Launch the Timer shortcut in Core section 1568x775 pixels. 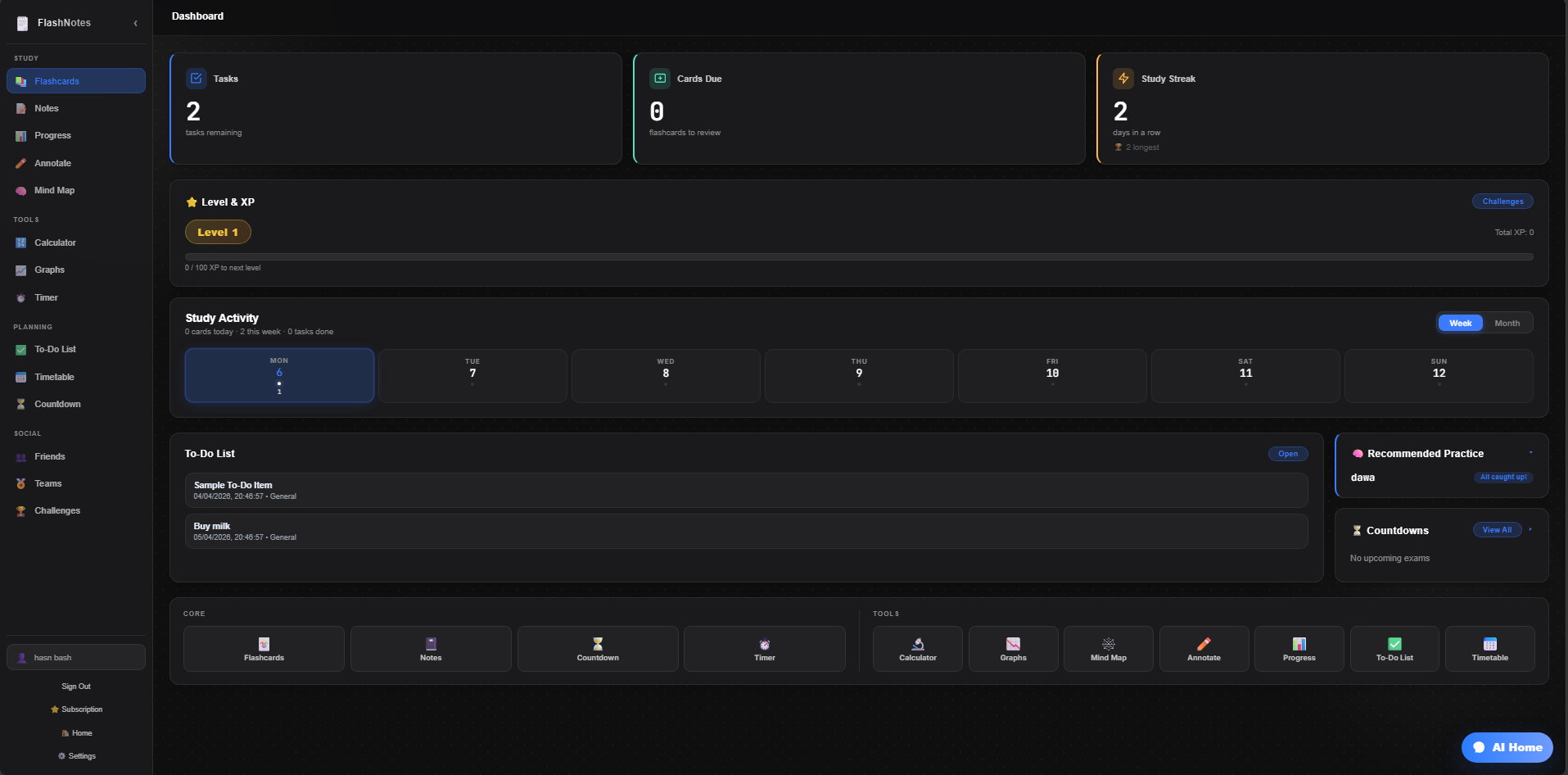coord(764,649)
